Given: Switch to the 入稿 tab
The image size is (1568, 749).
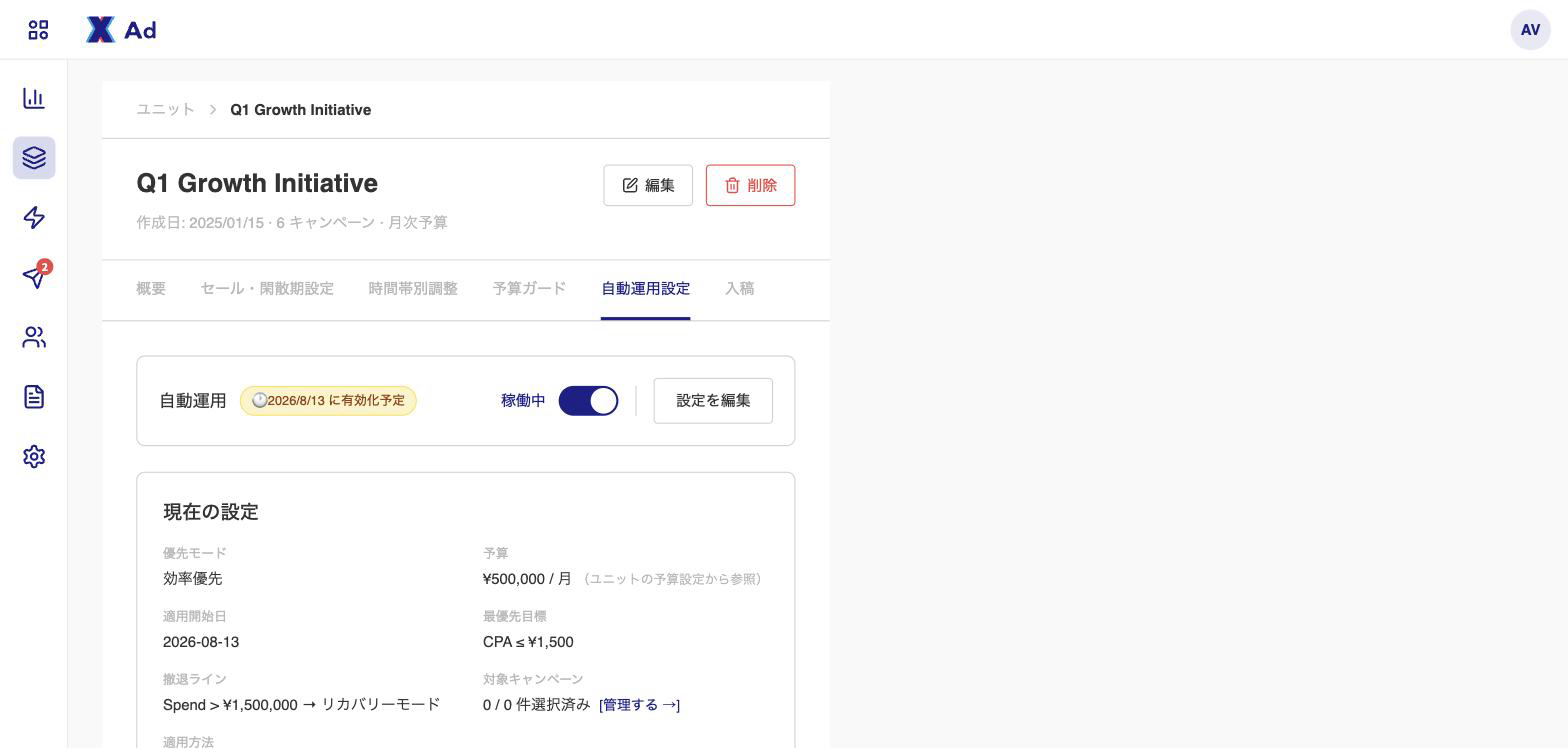Looking at the screenshot, I should [739, 289].
